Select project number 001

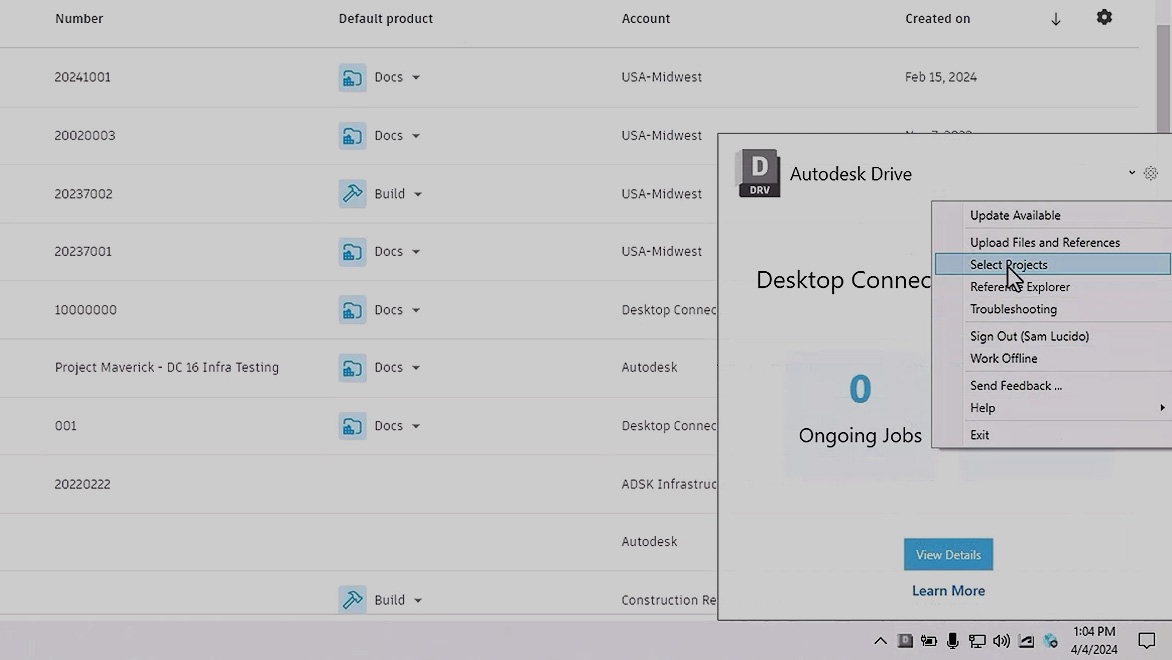coord(66,425)
